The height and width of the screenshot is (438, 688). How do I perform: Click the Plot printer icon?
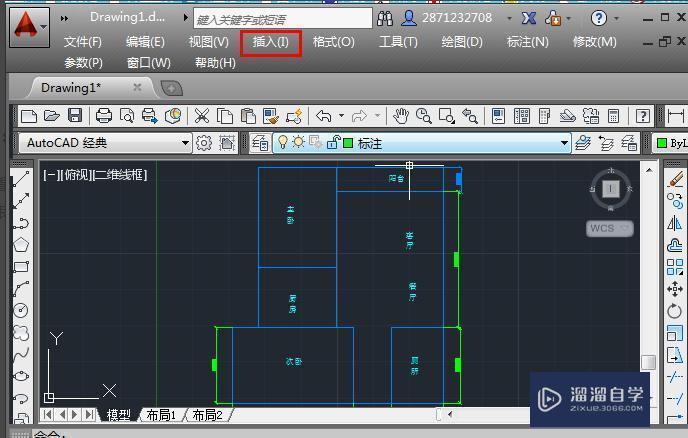click(104, 116)
